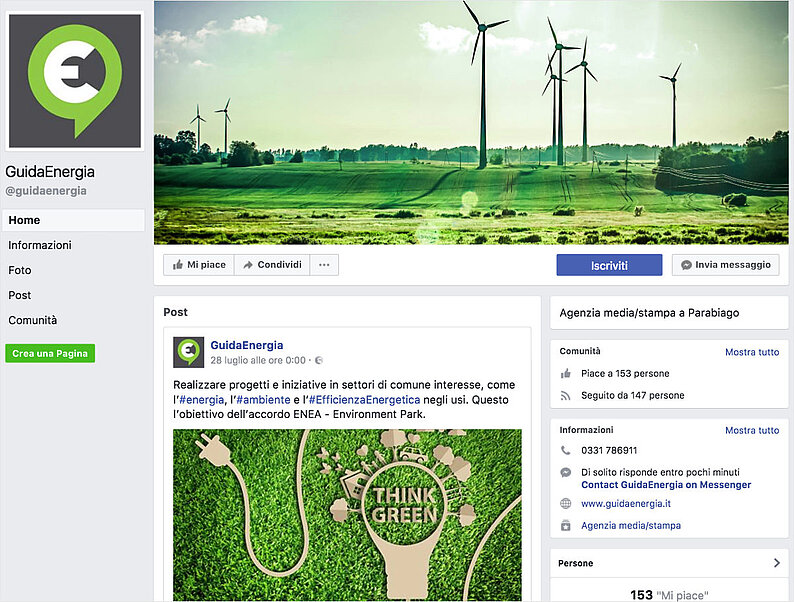Click the thumbs-up icon in Comunità panel
This screenshot has height=602, width=794.
pyautogui.click(x=566, y=374)
